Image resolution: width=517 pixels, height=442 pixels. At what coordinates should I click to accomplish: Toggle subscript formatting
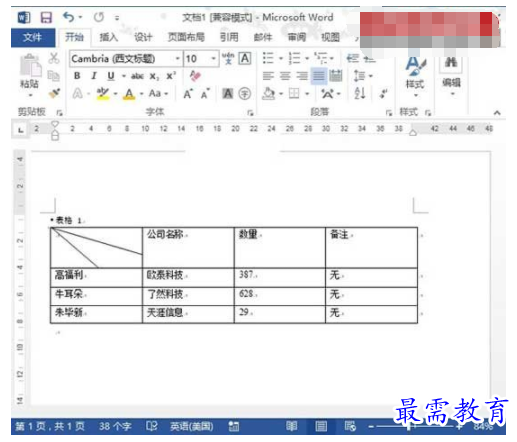154,76
